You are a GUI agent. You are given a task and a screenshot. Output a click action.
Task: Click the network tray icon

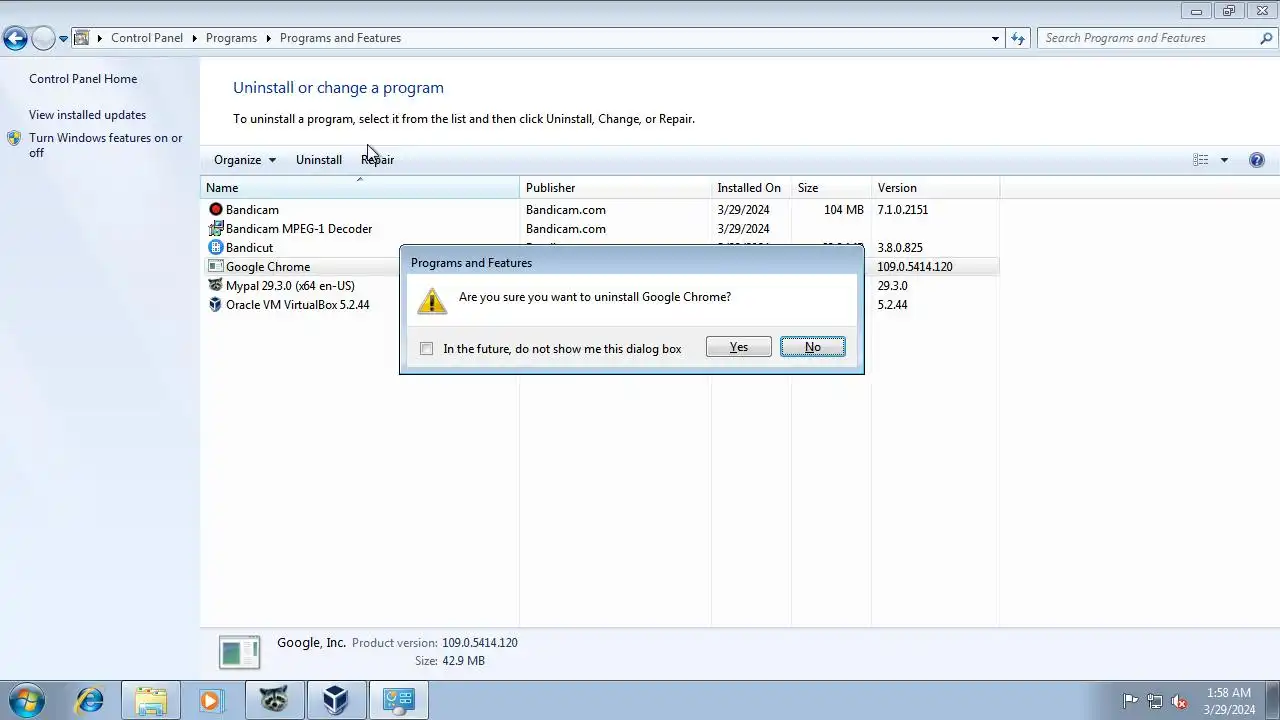pyautogui.click(x=1155, y=701)
